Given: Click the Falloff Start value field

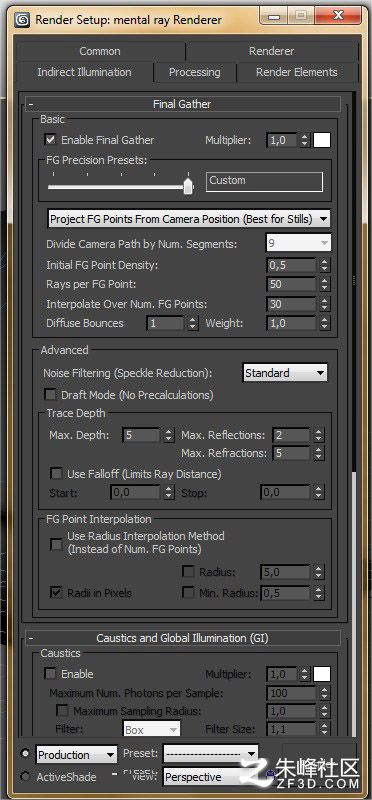Looking at the screenshot, I should coord(135,492).
